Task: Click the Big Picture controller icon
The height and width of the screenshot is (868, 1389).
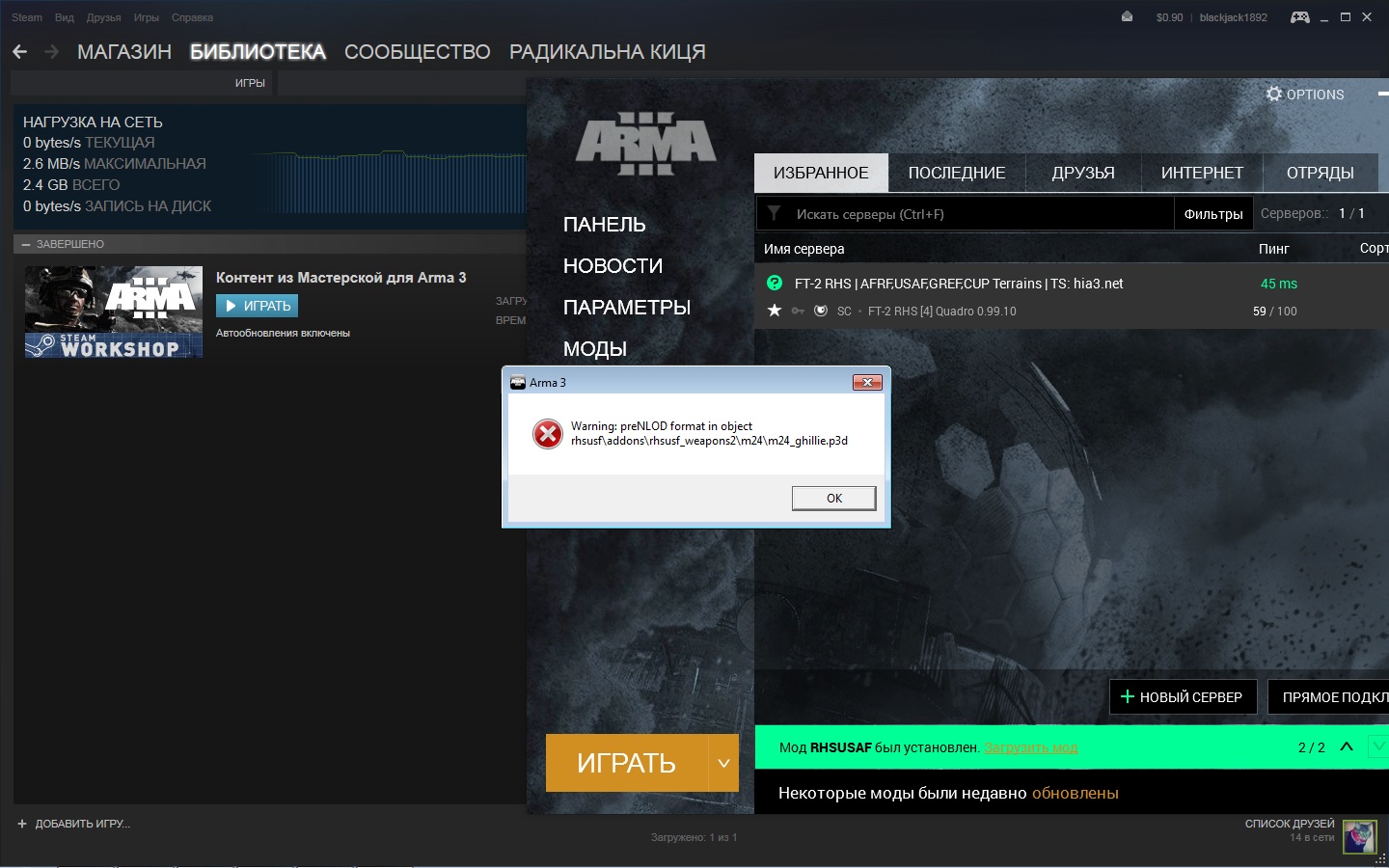Action: coord(1300,17)
